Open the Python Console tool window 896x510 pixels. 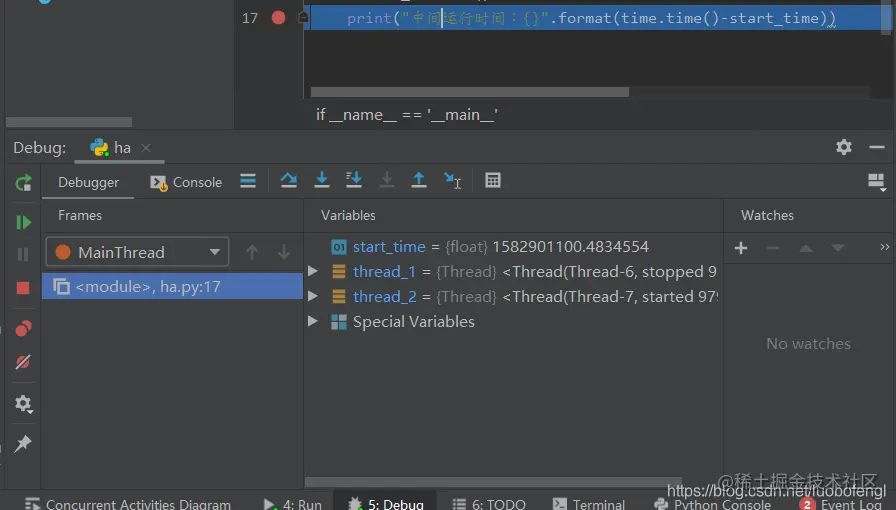point(712,504)
